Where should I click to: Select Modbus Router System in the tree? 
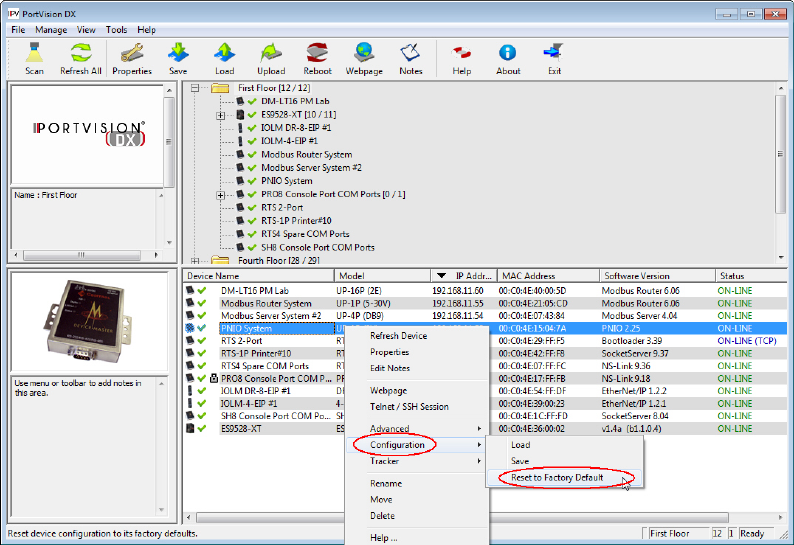[306, 154]
